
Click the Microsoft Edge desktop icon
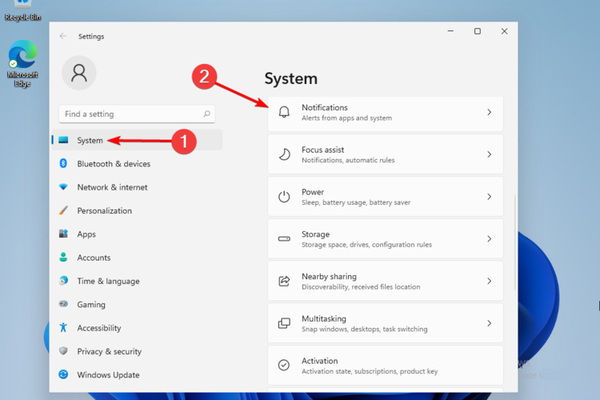click(x=22, y=64)
